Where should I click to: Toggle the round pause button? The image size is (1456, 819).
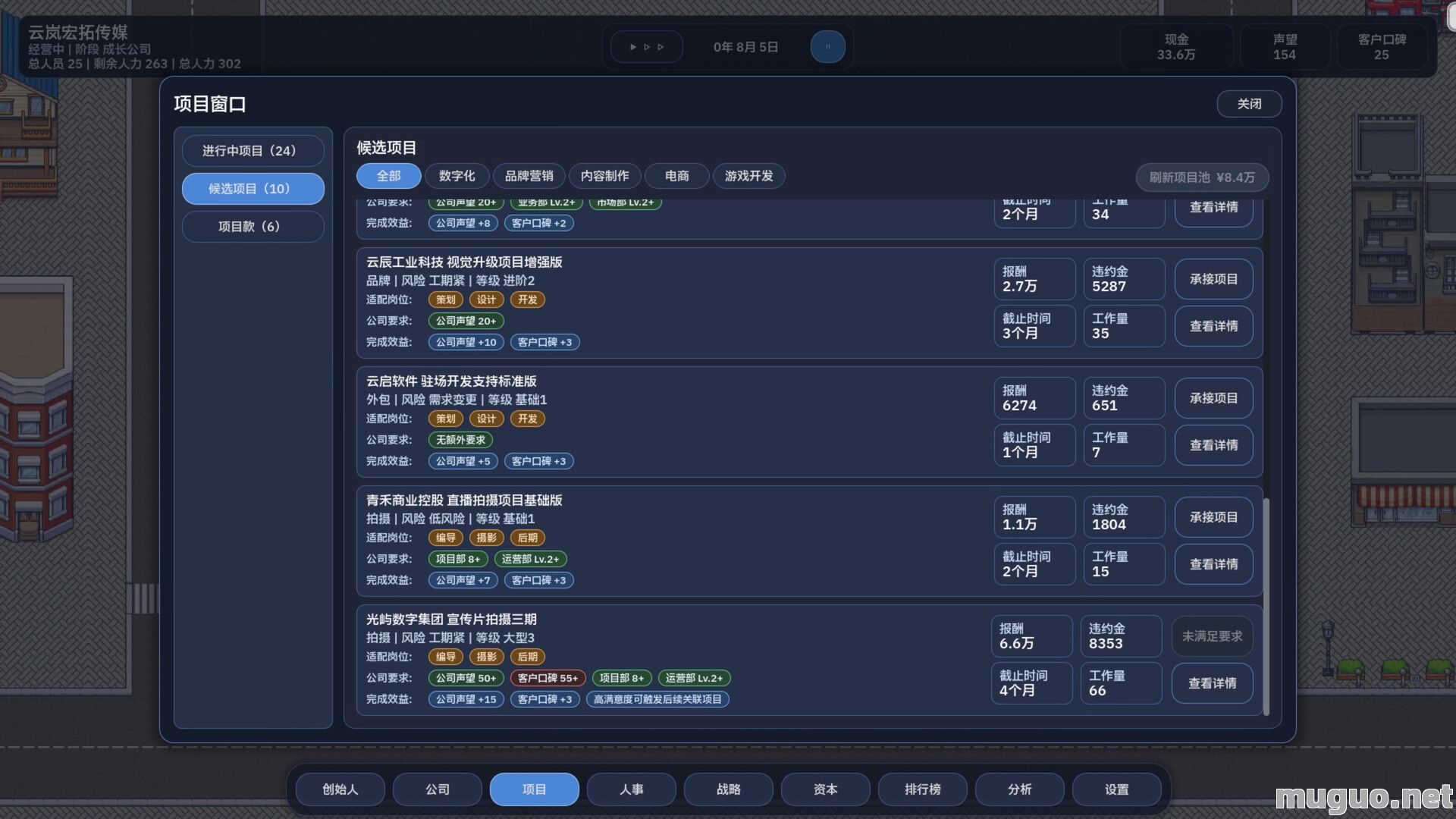point(827,47)
